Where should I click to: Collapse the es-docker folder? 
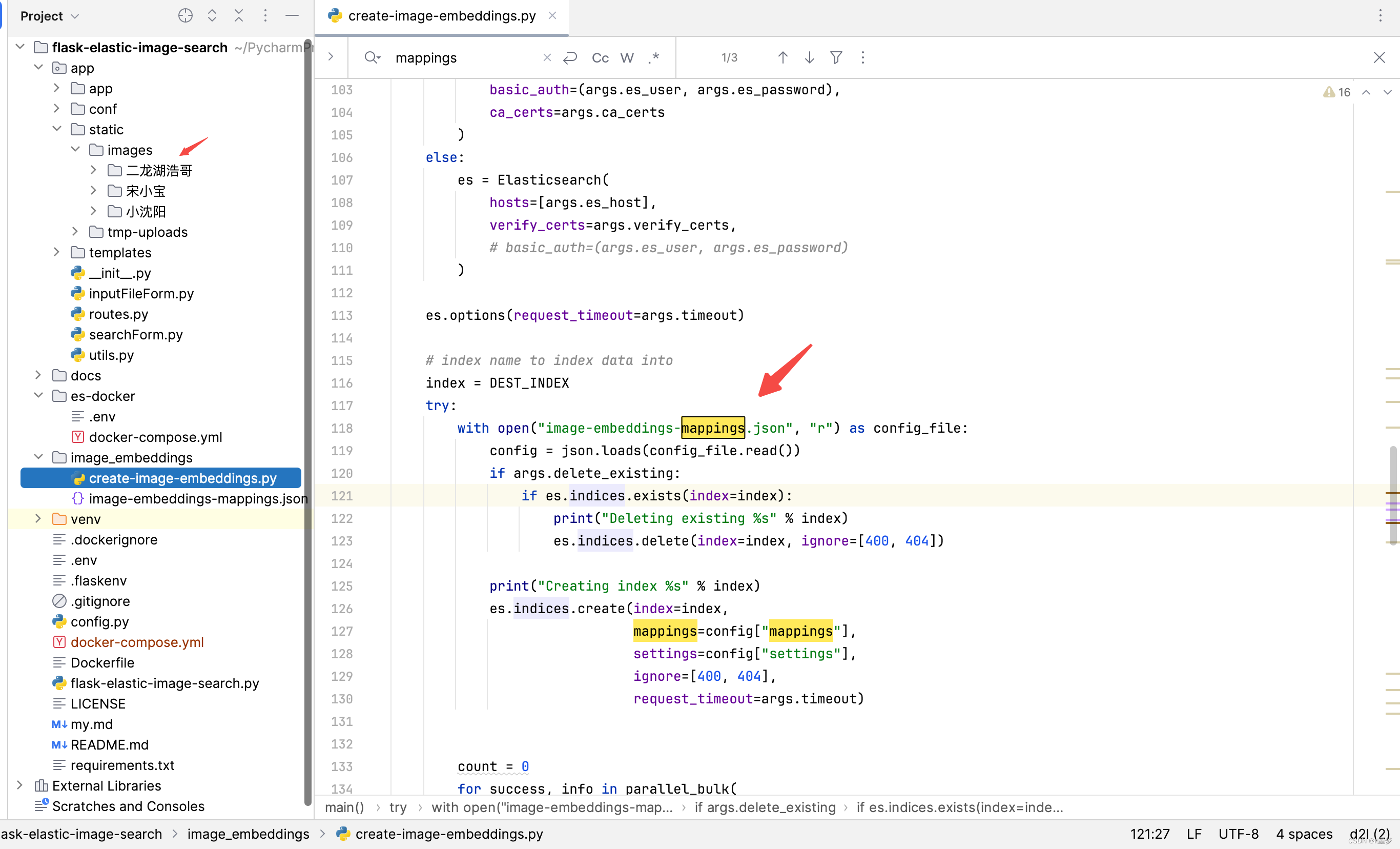[x=38, y=395]
